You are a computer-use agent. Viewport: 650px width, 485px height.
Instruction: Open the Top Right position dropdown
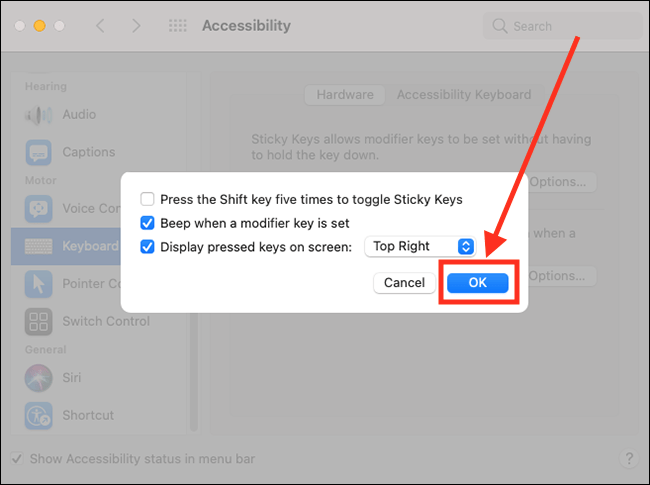click(423, 246)
